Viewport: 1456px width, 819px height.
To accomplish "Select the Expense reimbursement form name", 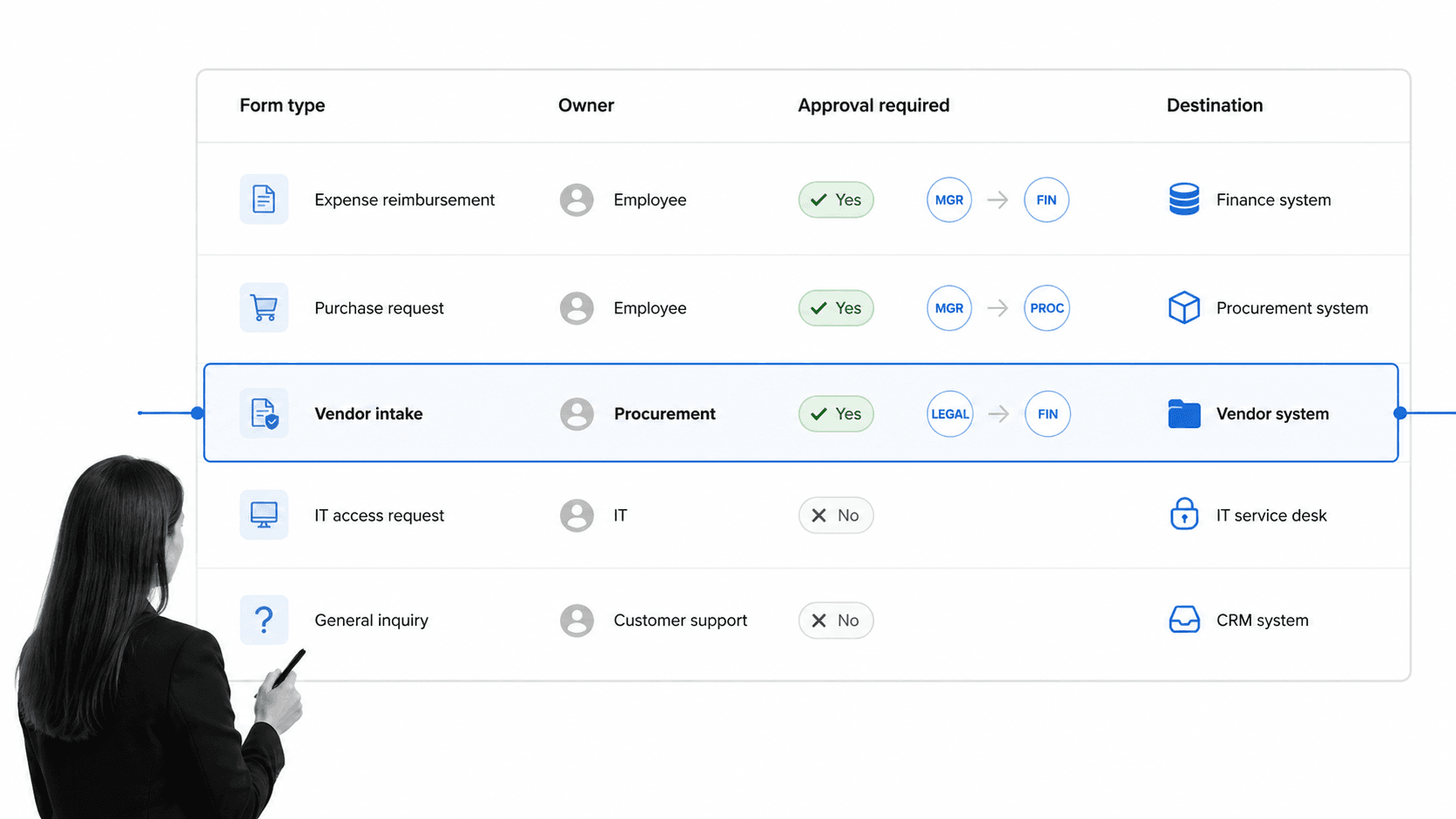I will click(x=404, y=200).
